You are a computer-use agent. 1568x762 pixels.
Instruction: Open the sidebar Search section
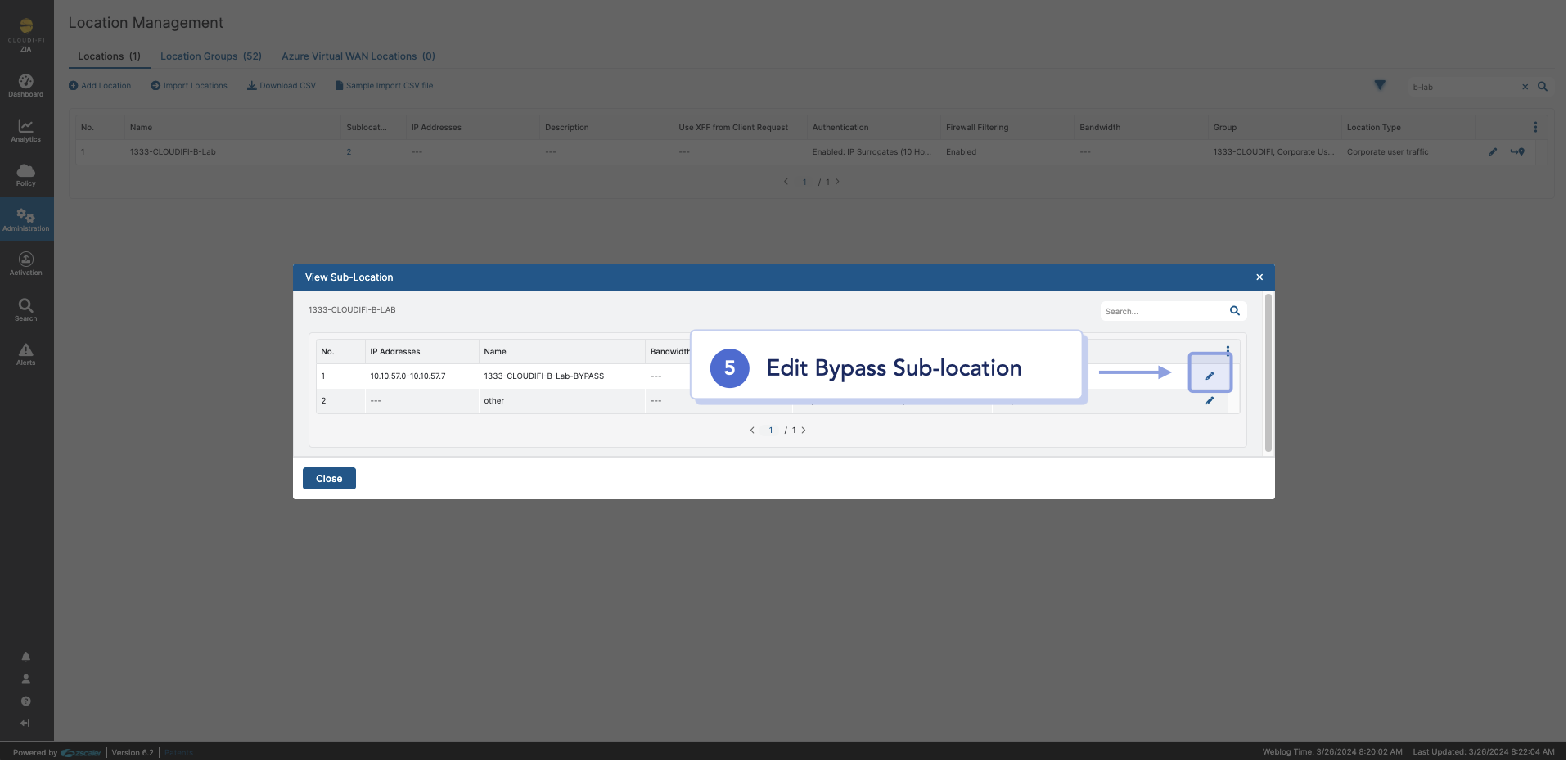coord(26,309)
